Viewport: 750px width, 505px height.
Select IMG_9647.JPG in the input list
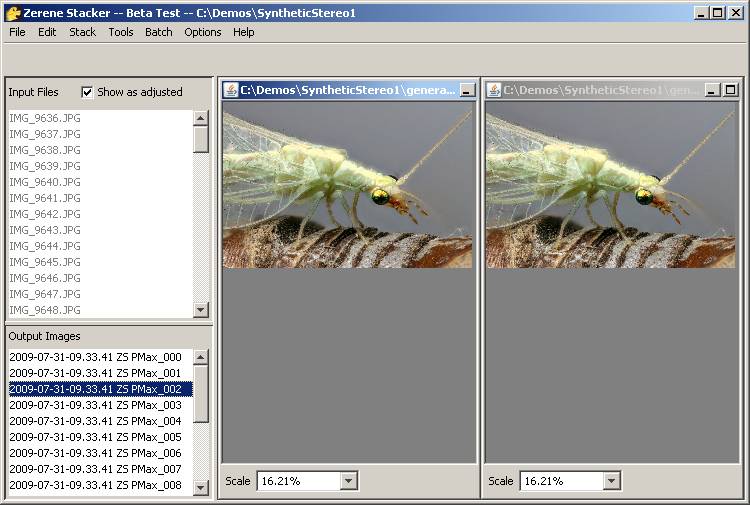45,294
